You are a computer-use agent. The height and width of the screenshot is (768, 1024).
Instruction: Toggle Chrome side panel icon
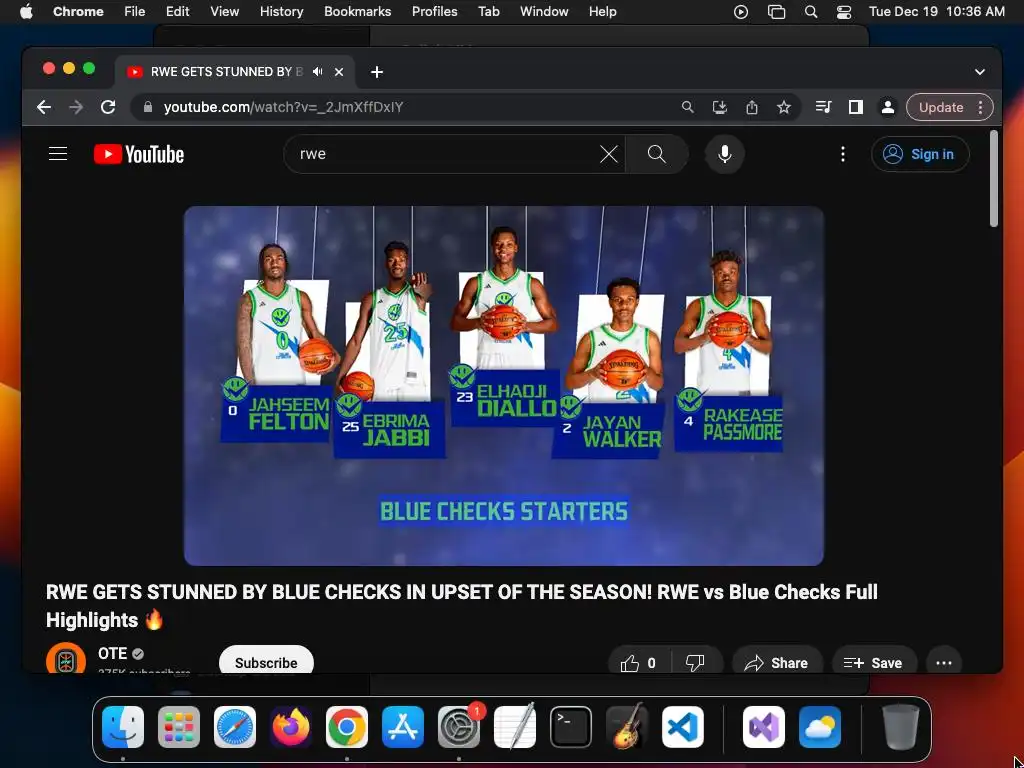point(856,107)
